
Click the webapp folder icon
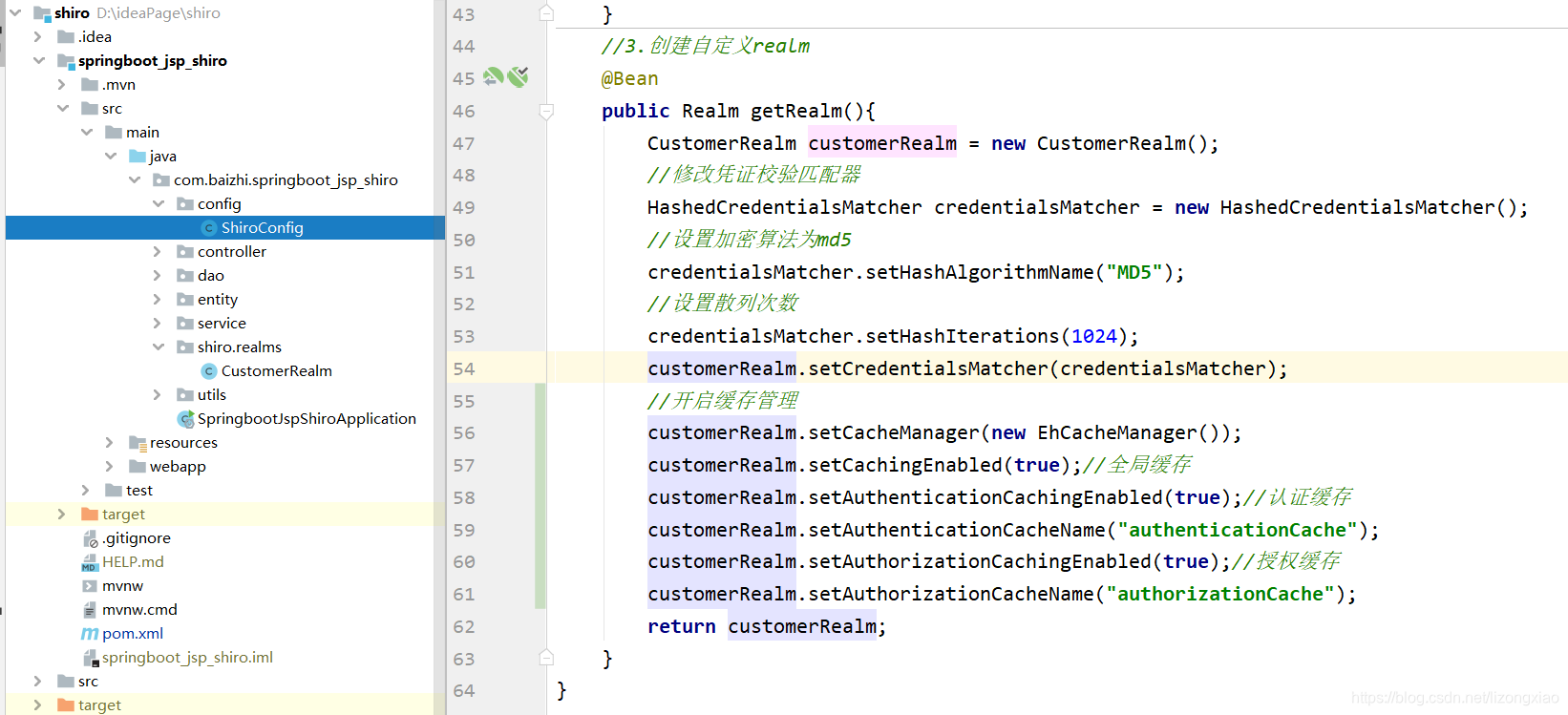(x=138, y=467)
